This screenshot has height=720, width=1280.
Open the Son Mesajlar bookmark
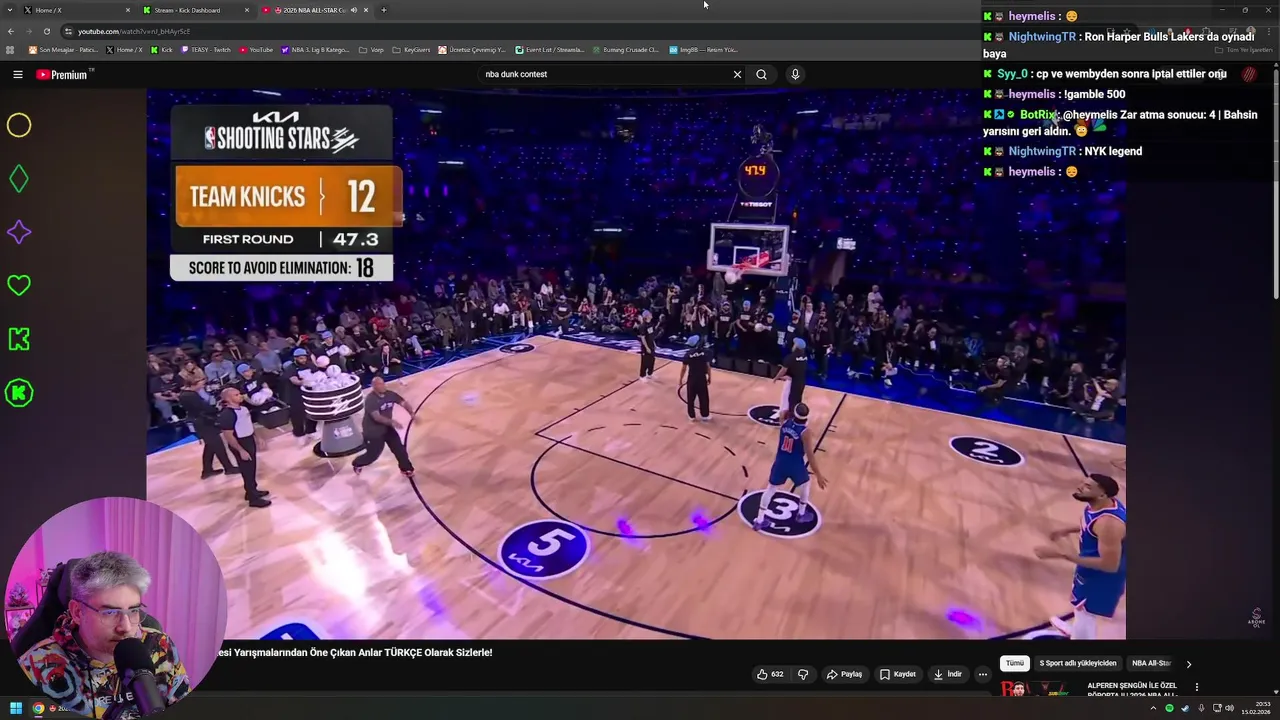63,50
